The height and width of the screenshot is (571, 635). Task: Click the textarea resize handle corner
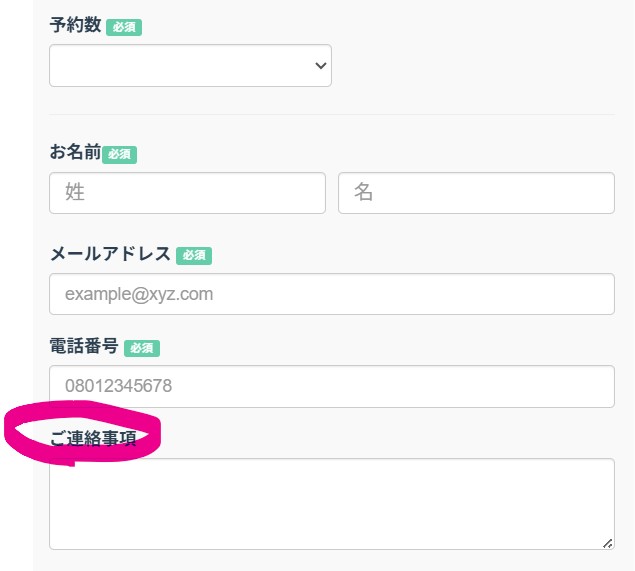click(607, 543)
